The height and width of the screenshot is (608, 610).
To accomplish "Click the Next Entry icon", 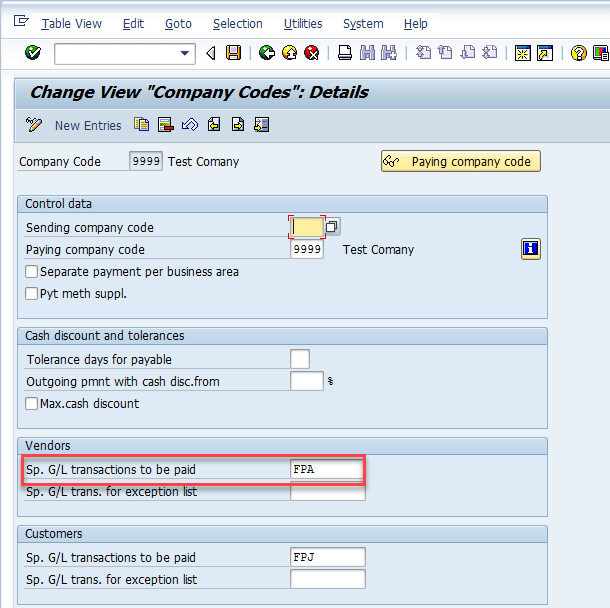I will [x=238, y=124].
